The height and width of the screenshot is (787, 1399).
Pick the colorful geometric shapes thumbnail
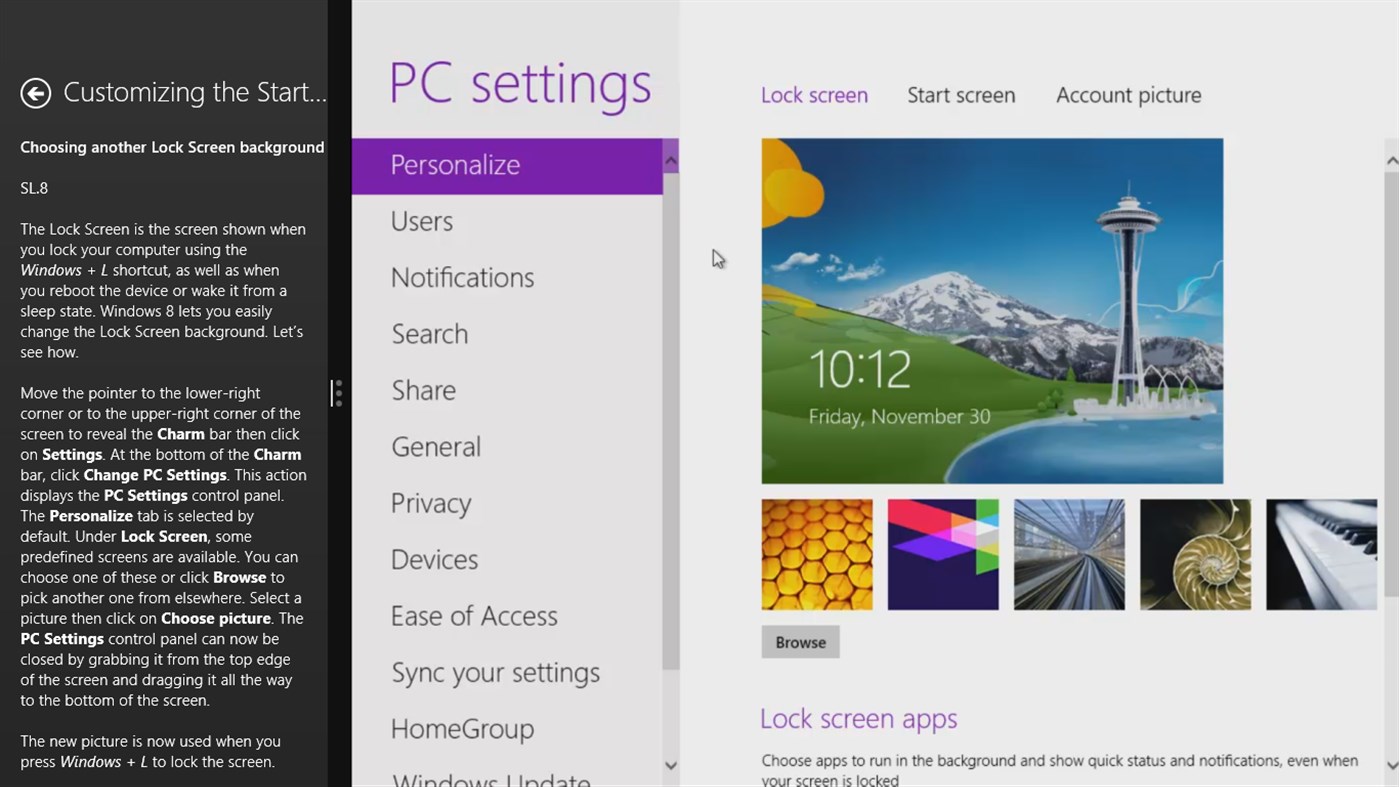pos(942,554)
